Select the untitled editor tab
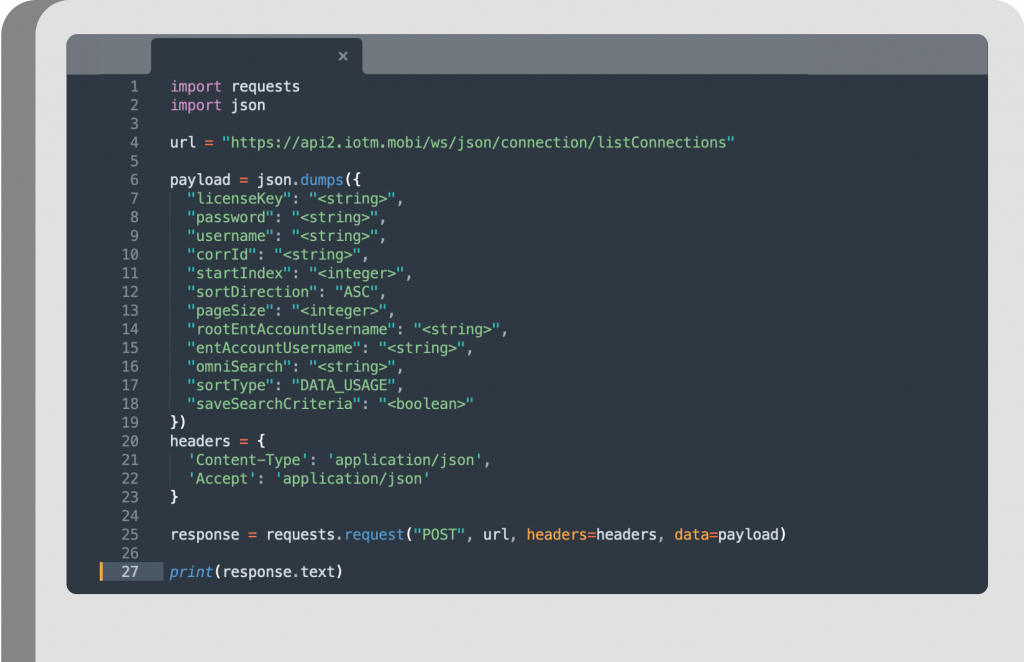Viewport: 1024px width, 662px height. tap(257, 56)
